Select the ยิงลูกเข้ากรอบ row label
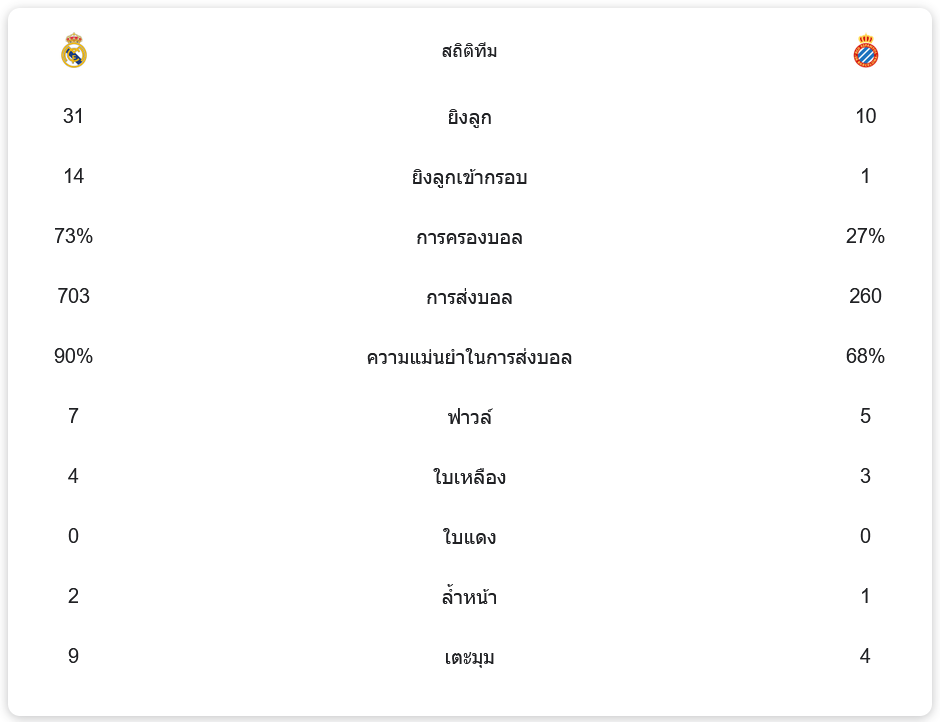This screenshot has height=722, width=940. pyautogui.click(x=469, y=177)
